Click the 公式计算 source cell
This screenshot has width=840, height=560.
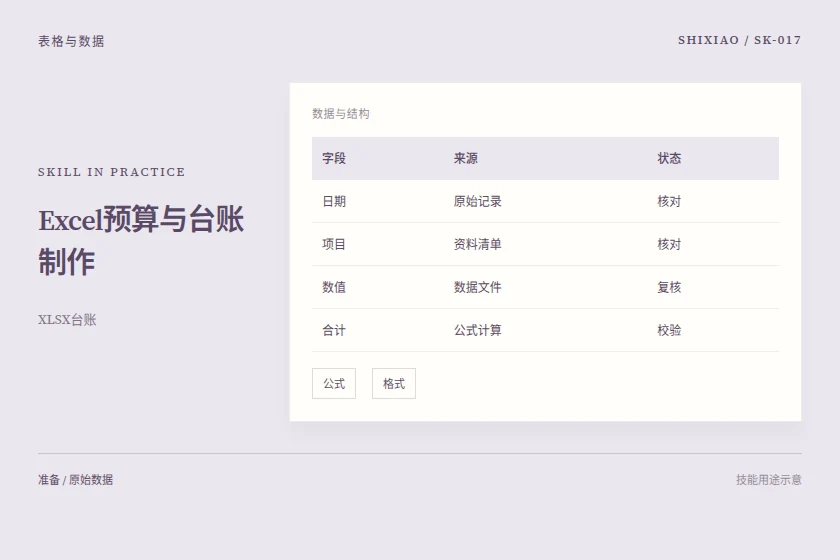coord(477,330)
